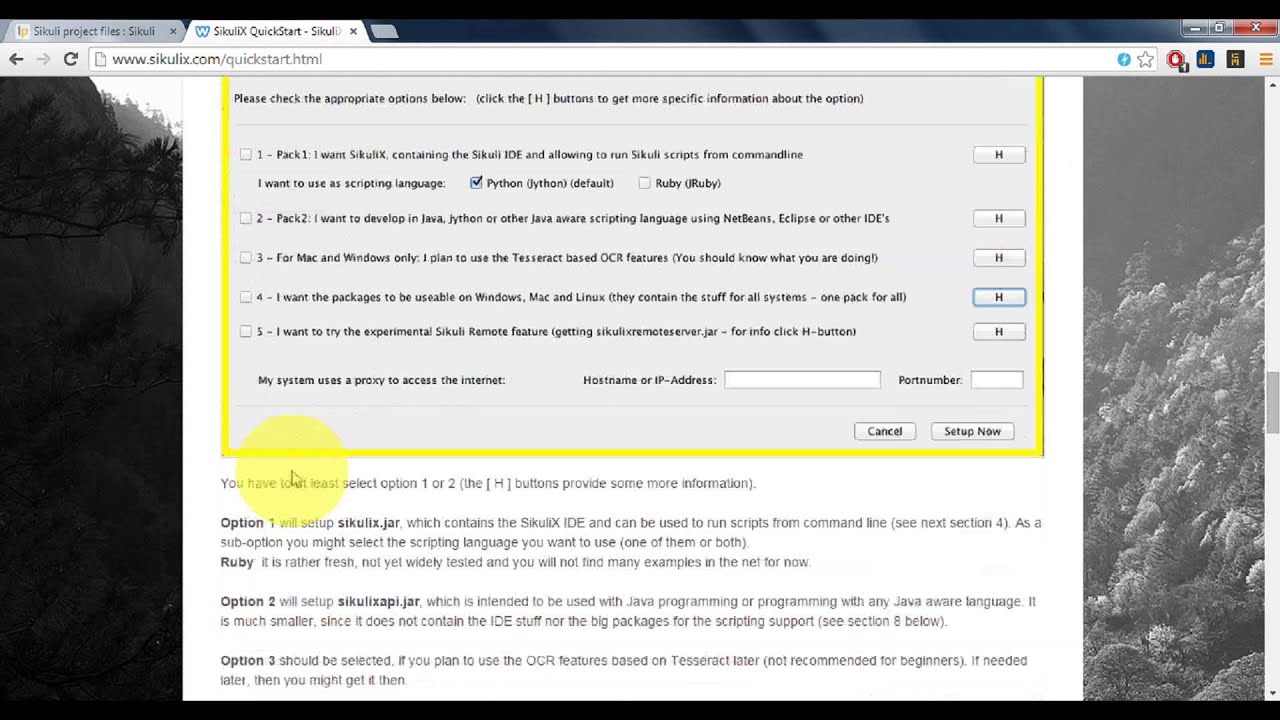
Task: Click the 'Option 3' bold heading text
Action: pyautogui.click(x=248, y=661)
